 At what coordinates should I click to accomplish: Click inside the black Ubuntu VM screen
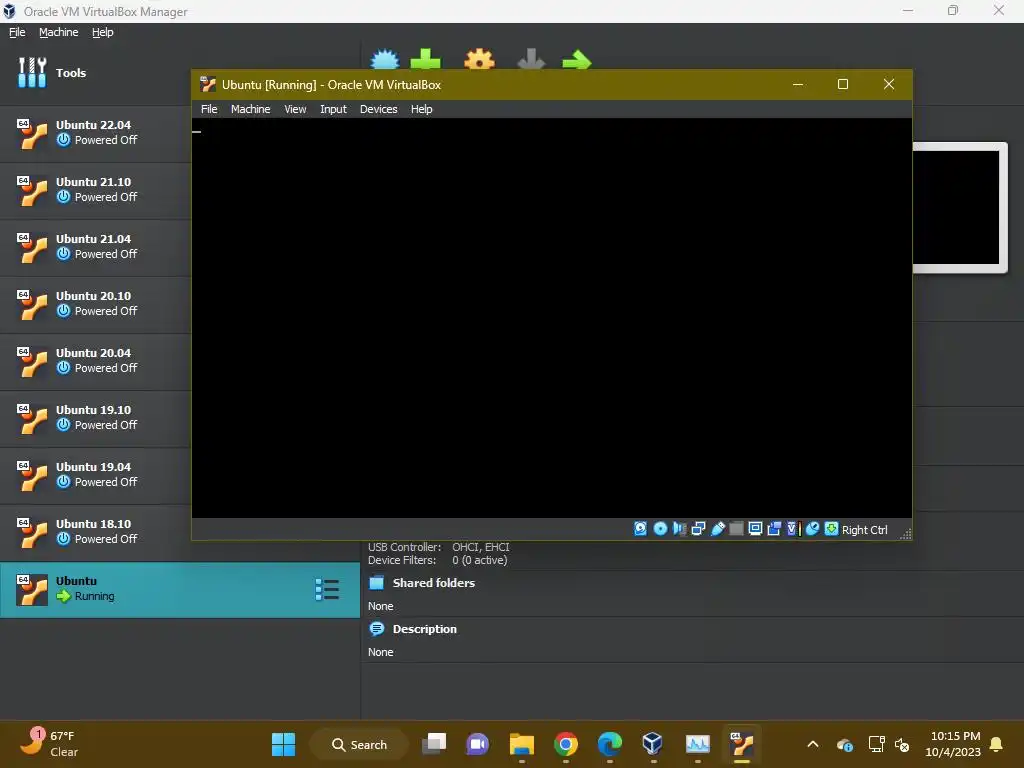(551, 318)
